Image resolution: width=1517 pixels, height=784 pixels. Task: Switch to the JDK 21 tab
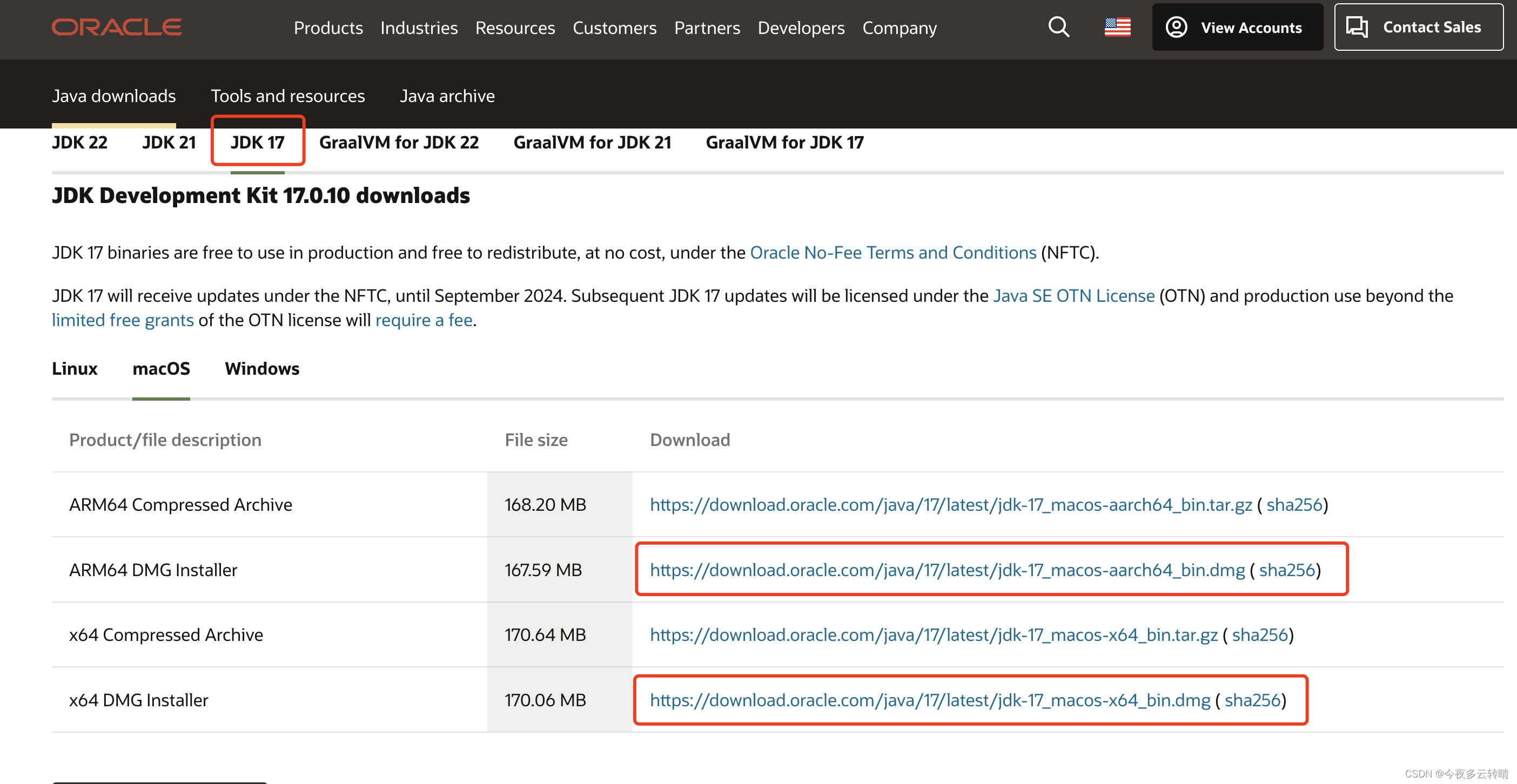click(x=169, y=143)
